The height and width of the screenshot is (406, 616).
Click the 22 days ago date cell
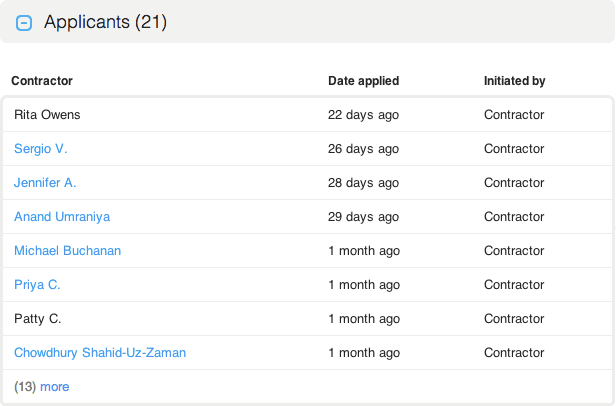363,115
